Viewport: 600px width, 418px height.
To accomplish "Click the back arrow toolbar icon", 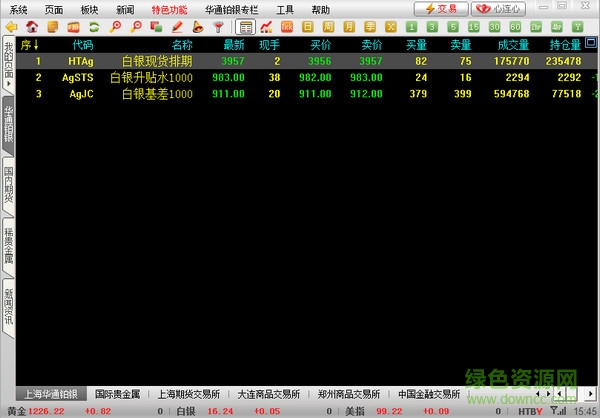I will tap(11, 27).
